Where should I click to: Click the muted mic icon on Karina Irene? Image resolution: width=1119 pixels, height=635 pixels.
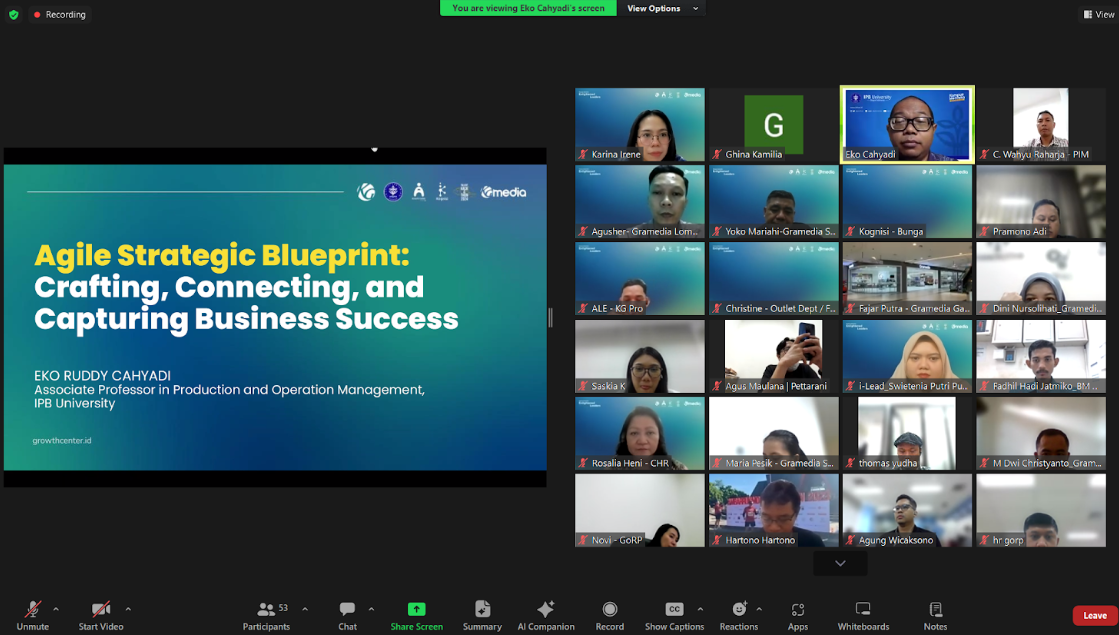[583, 154]
